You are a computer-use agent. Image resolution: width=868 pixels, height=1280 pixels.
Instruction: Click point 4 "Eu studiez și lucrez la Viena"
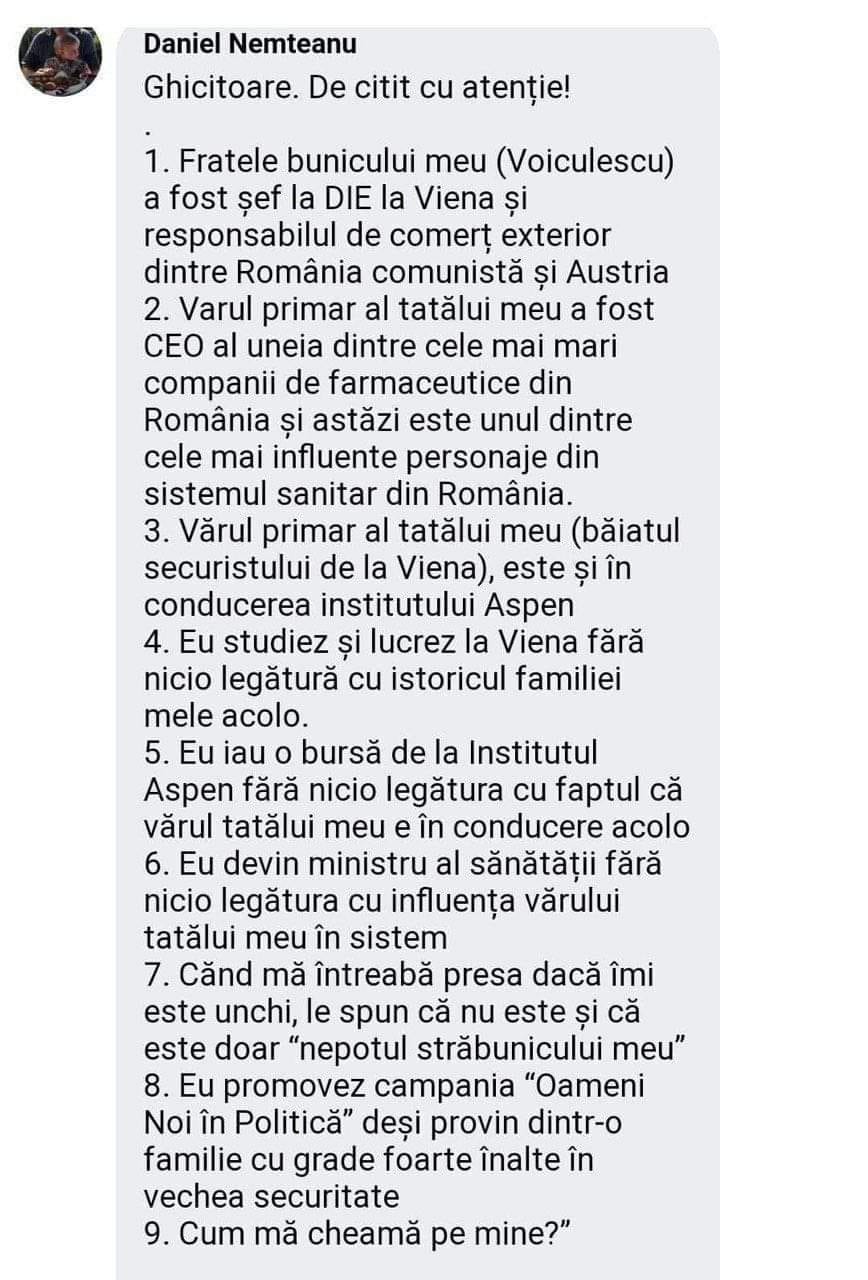(394, 640)
